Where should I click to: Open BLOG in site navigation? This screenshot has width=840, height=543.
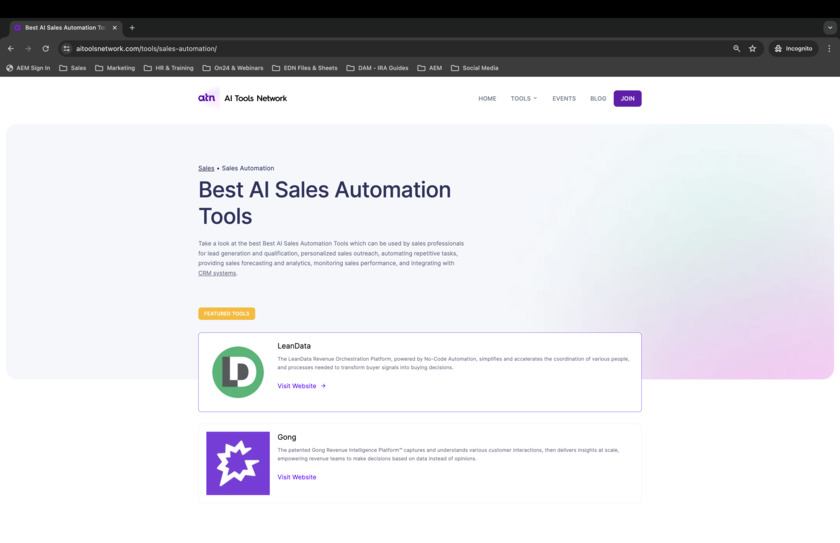pyautogui.click(x=598, y=99)
